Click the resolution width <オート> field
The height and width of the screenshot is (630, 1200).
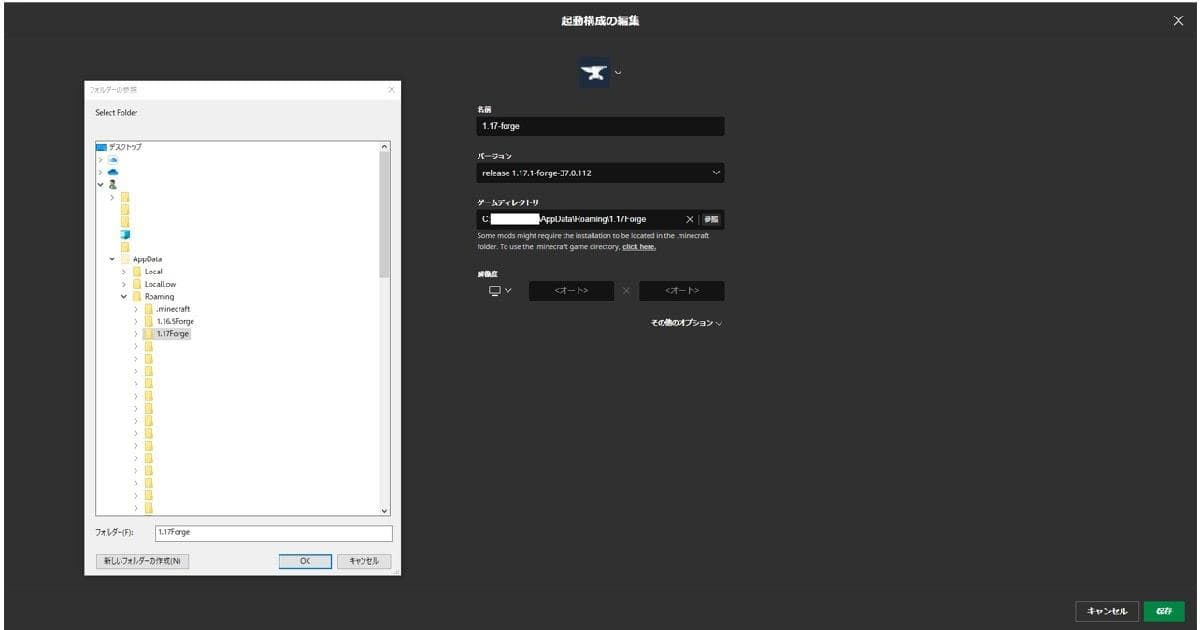tap(571, 291)
